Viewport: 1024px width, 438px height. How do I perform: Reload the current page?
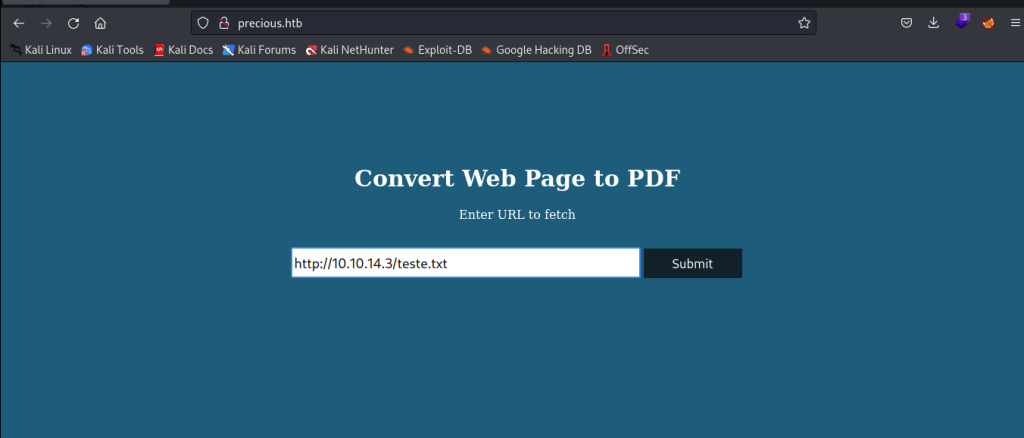73,23
